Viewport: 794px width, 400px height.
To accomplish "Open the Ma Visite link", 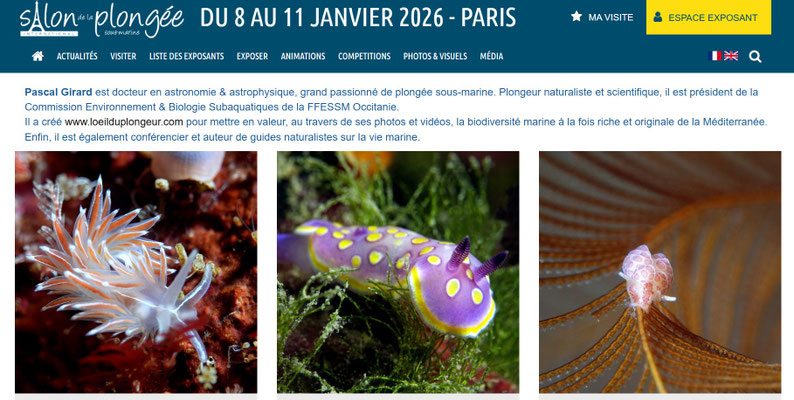I will [602, 17].
